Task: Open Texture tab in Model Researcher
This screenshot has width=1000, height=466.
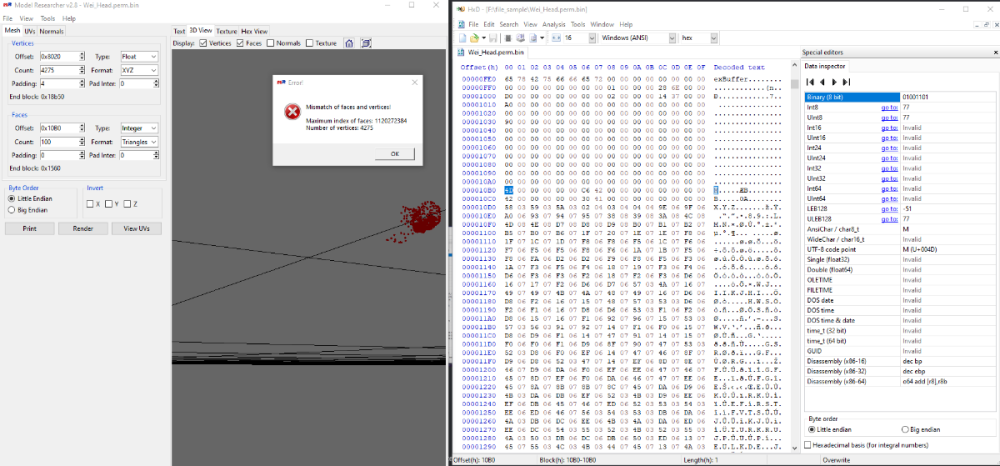Action: 226,31
